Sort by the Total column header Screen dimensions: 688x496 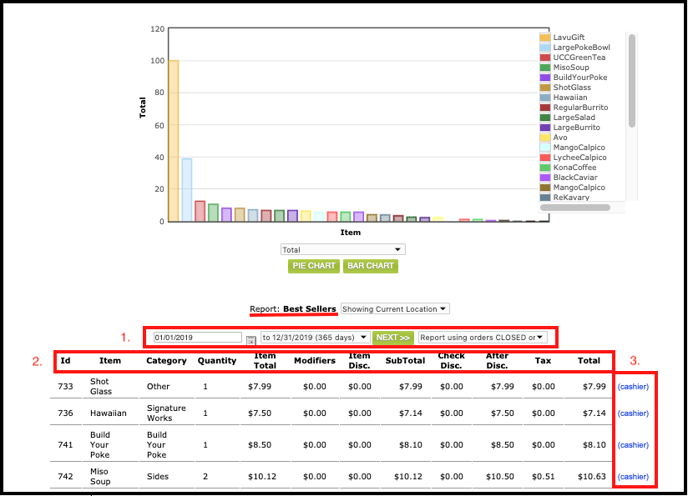pos(589,361)
